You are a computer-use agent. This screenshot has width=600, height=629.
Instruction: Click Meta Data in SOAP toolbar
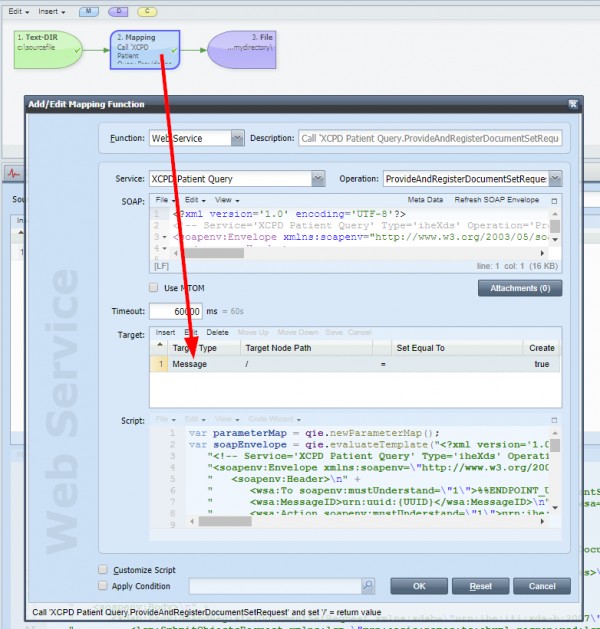(425, 200)
